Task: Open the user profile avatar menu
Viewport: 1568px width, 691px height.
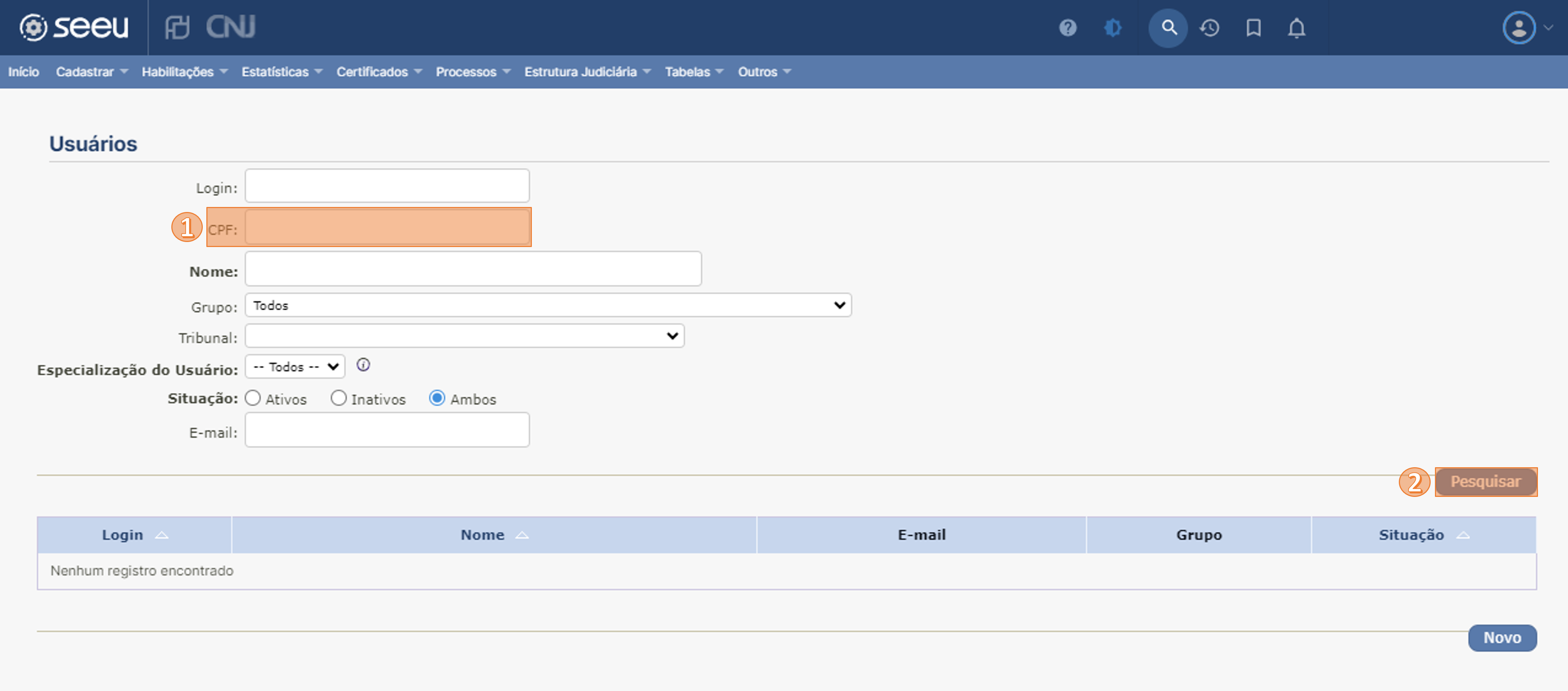Action: click(1519, 28)
